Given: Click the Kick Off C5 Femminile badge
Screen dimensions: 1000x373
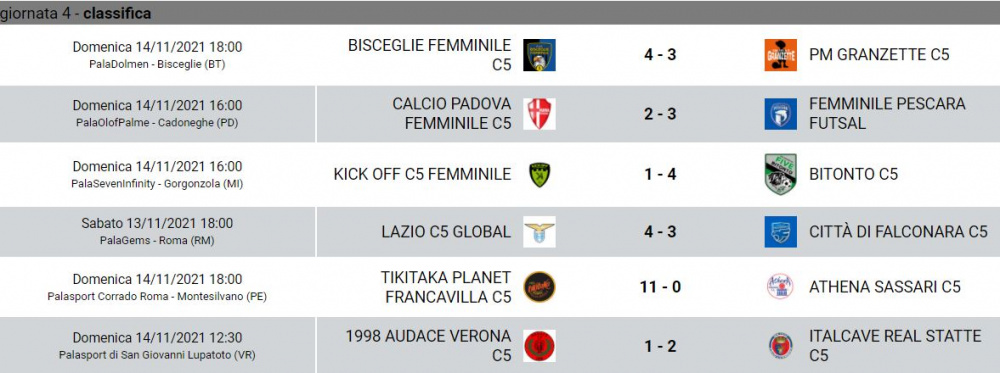Looking at the screenshot, I should tap(540, 174).
